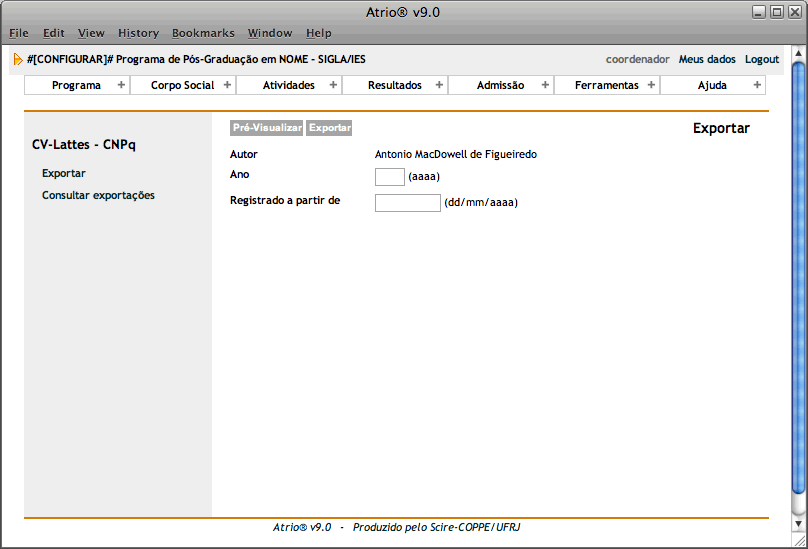Click the plus icon next to Ajuda
This screenshot has width=808, height=549.
click(757, 85)
